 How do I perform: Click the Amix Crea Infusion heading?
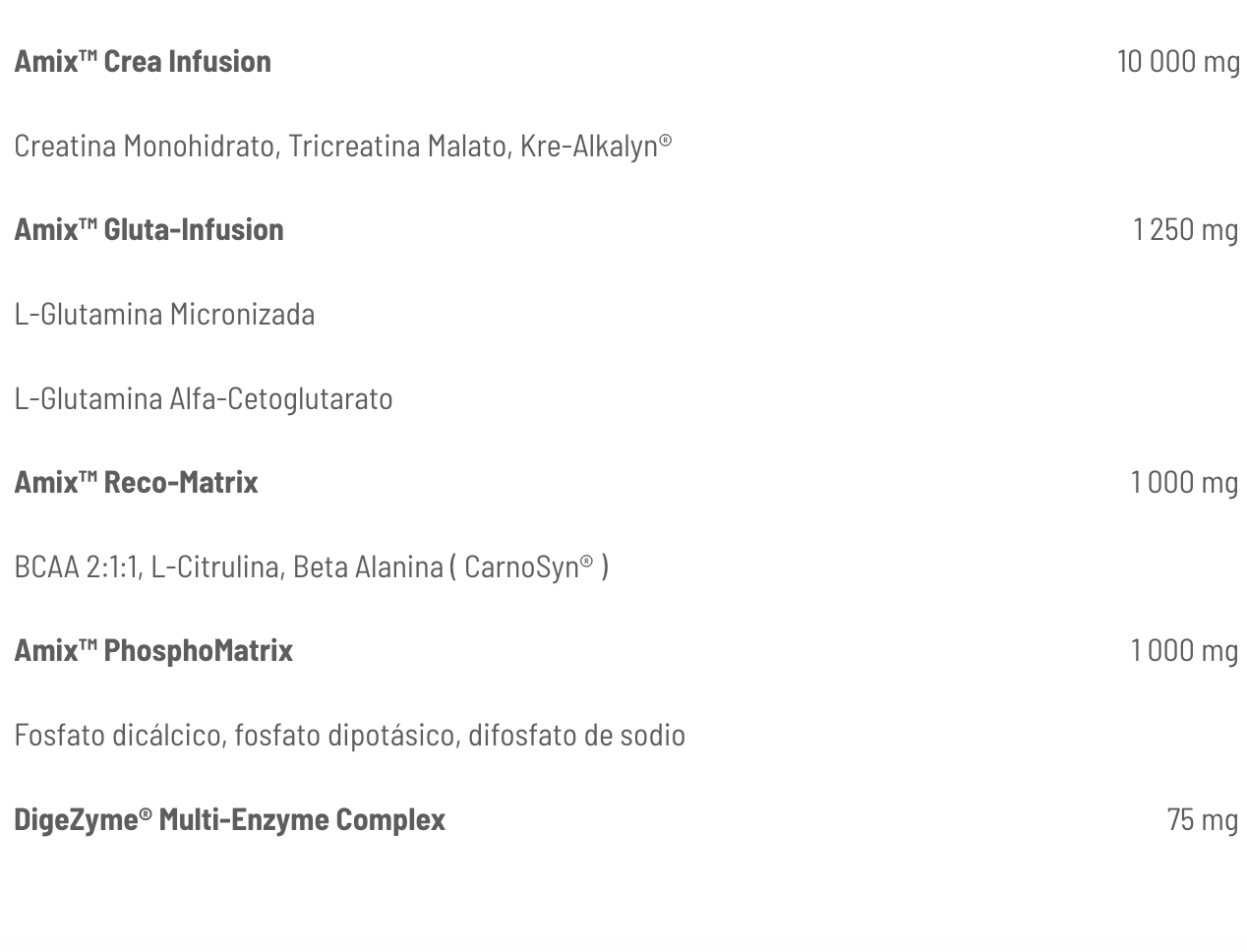143,61
